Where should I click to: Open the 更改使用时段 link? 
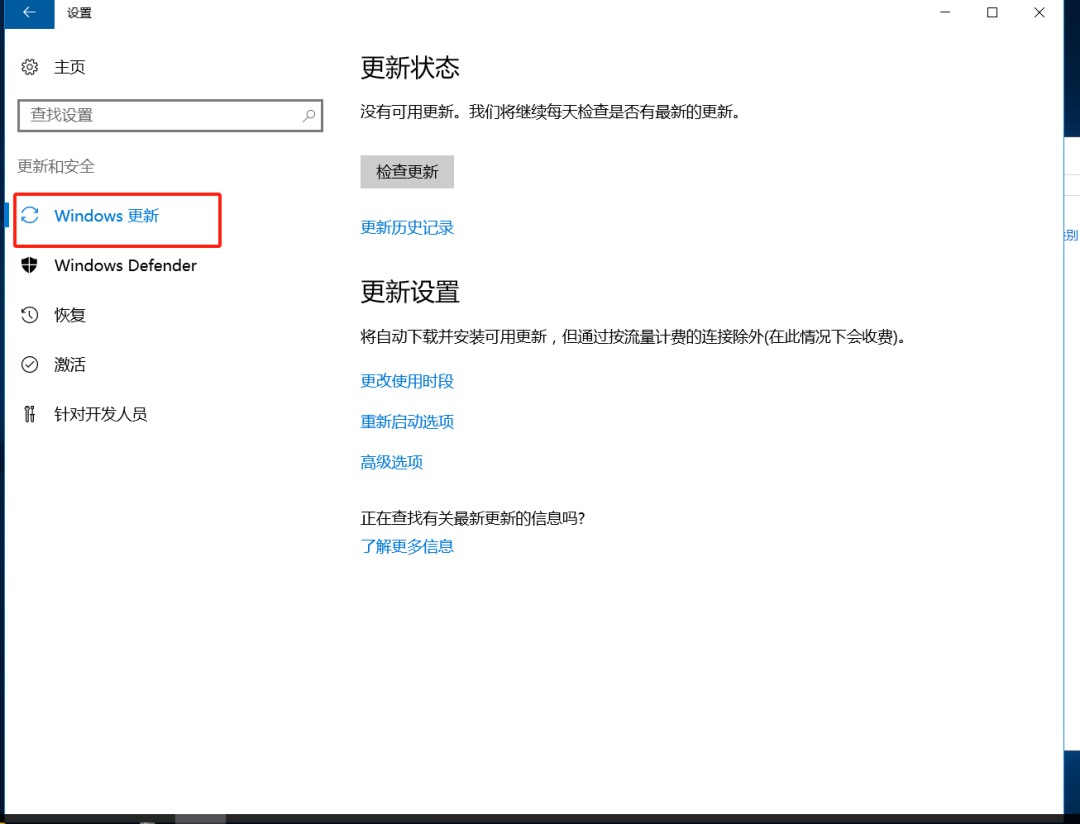point(407,381)
